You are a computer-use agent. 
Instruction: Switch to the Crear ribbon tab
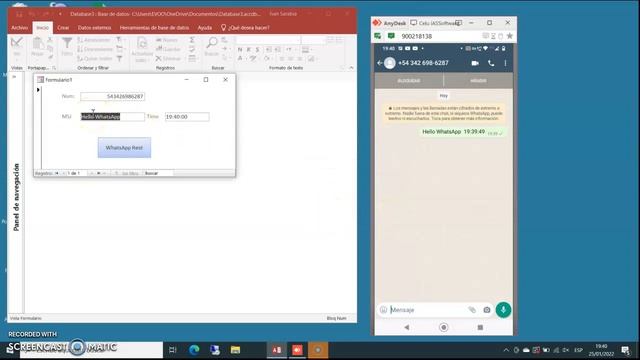pyautogui.click(x=63, y=28)
